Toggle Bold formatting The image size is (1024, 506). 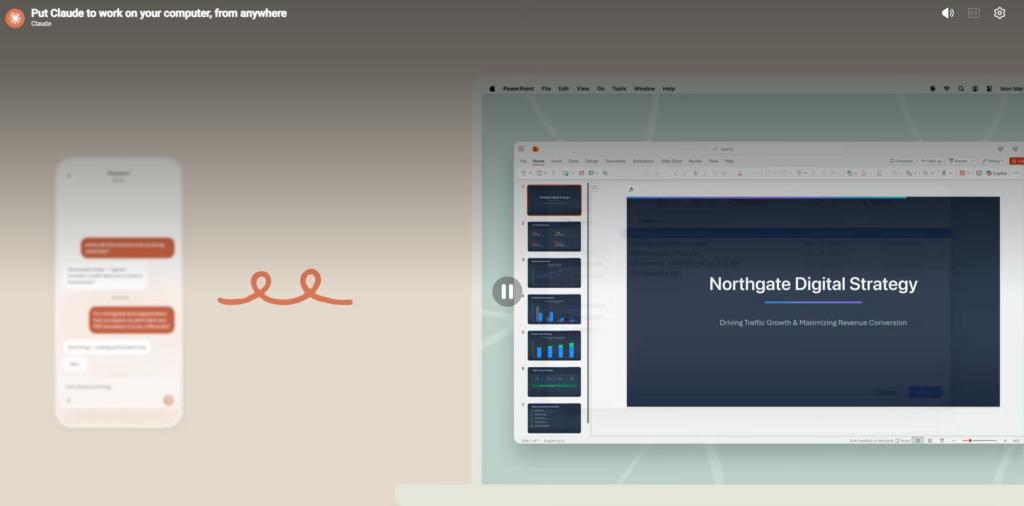pyautogui.click(x=696, y=173)
